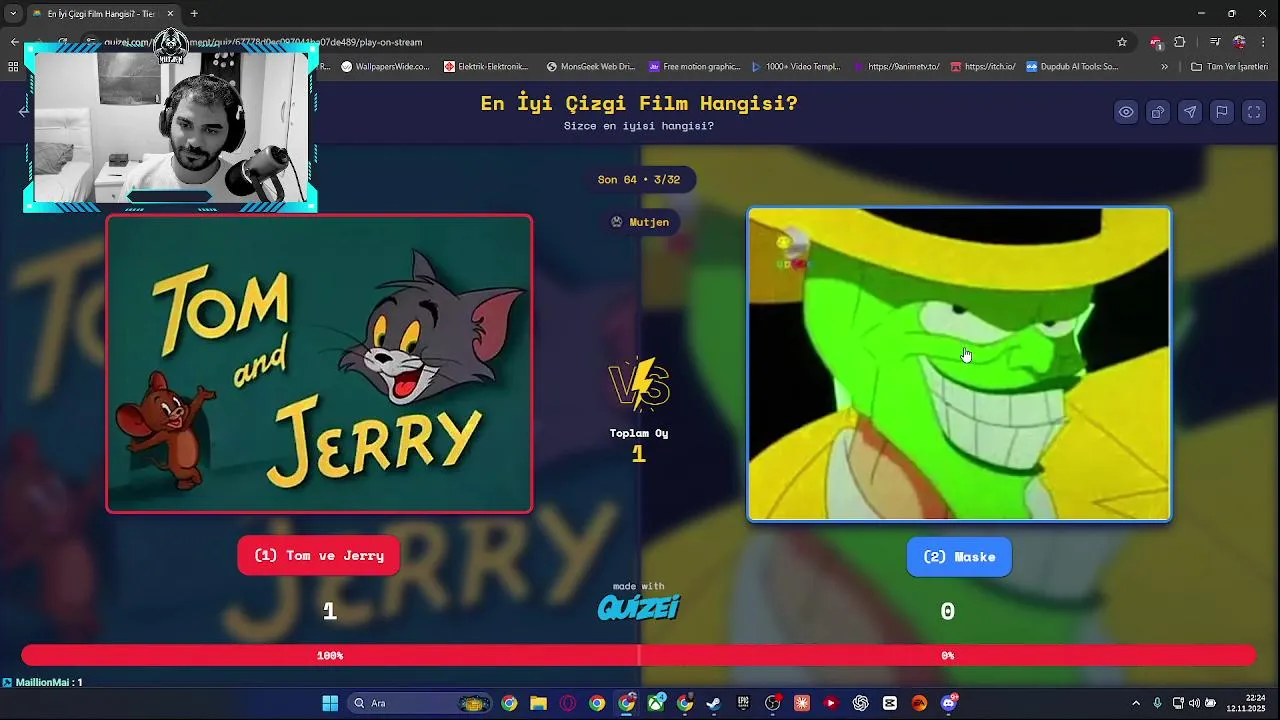
Task: Open the Chrome extensions puzzle icon
Action: pos(1180,42)
